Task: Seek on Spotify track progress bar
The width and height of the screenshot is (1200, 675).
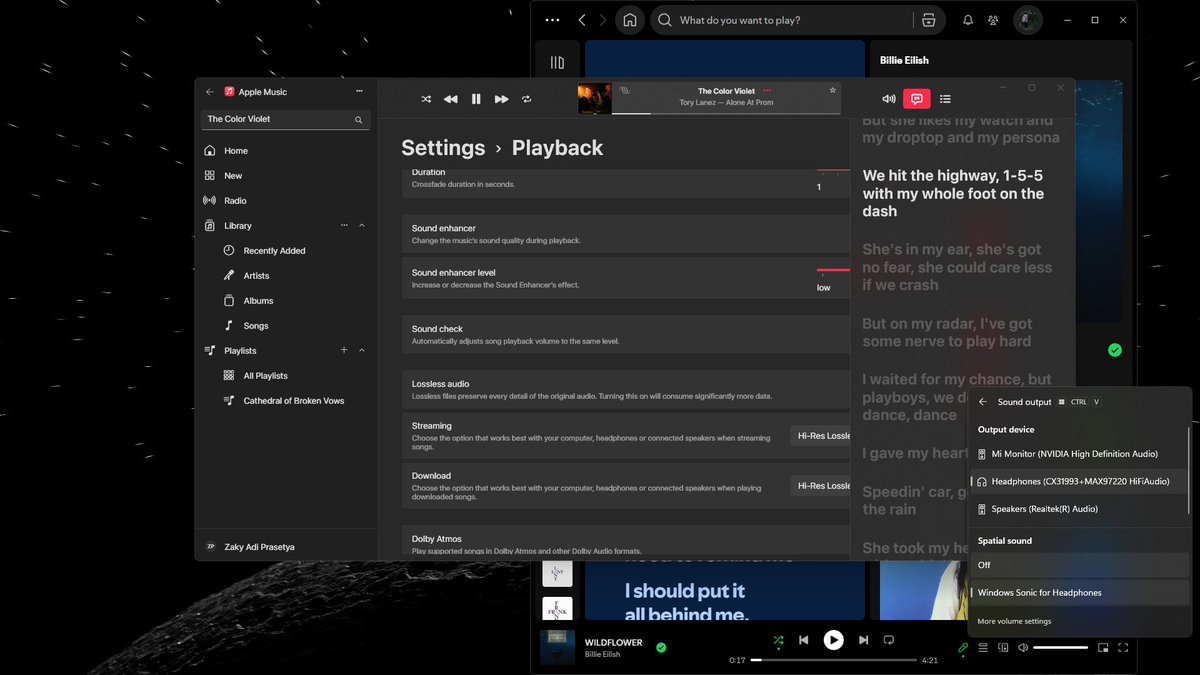Action: [834, 660]
